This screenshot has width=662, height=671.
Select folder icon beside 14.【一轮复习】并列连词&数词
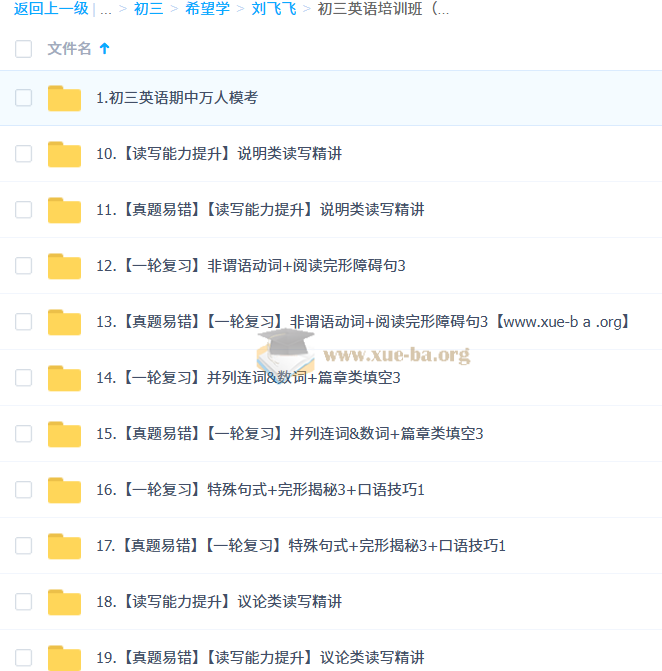tap(64, 378)
